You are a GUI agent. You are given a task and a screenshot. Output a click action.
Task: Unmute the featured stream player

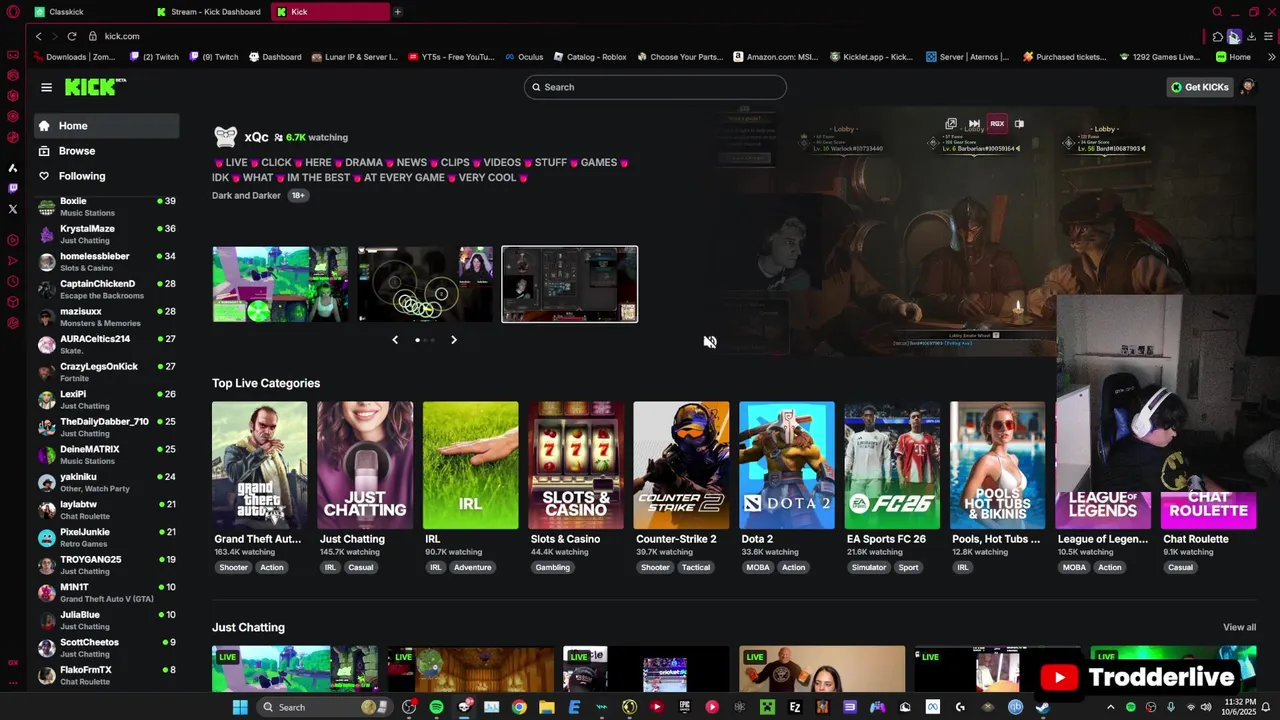tap(710, 342)
